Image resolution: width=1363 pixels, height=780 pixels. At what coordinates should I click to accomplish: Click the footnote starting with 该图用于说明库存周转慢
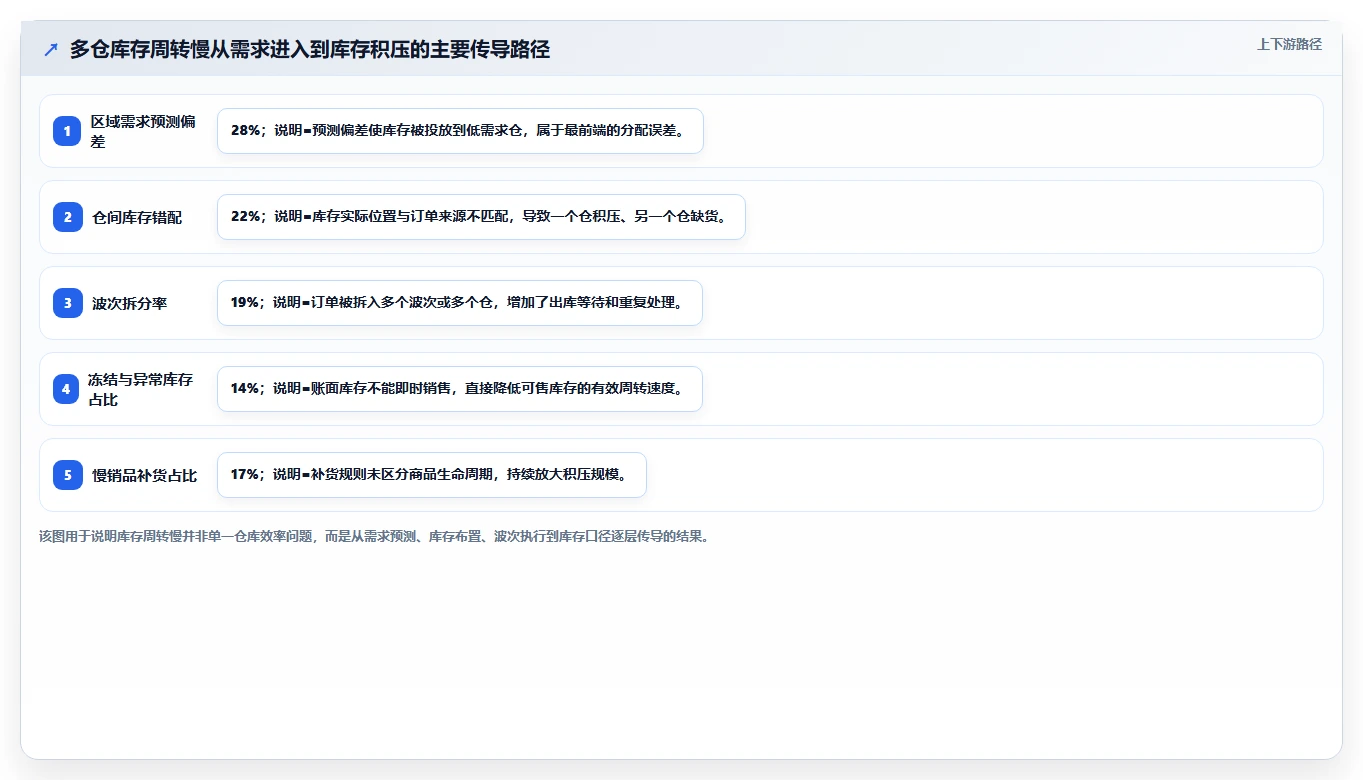[x=374, y=536]
